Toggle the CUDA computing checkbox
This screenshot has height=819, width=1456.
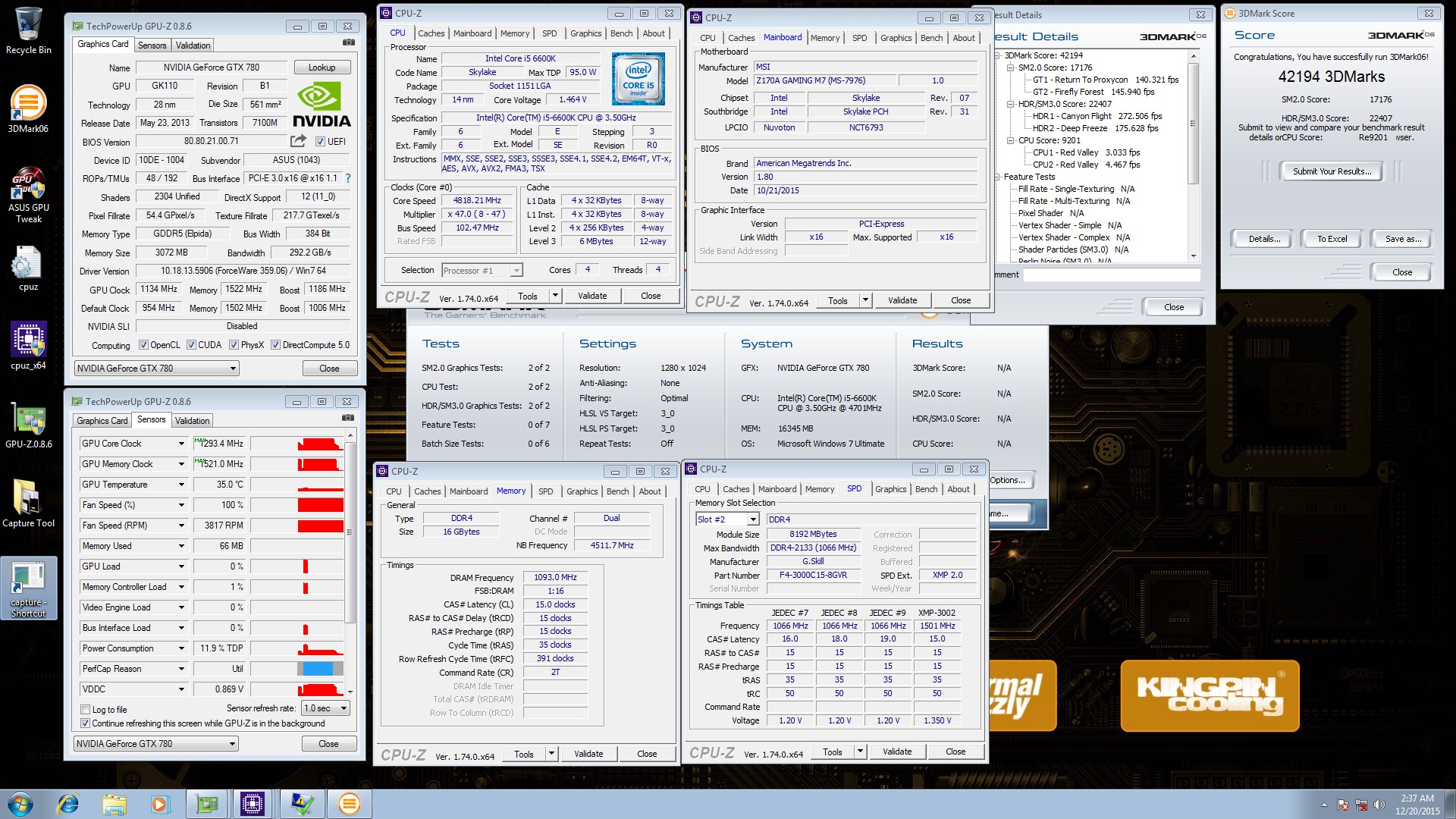pos(191,345)
